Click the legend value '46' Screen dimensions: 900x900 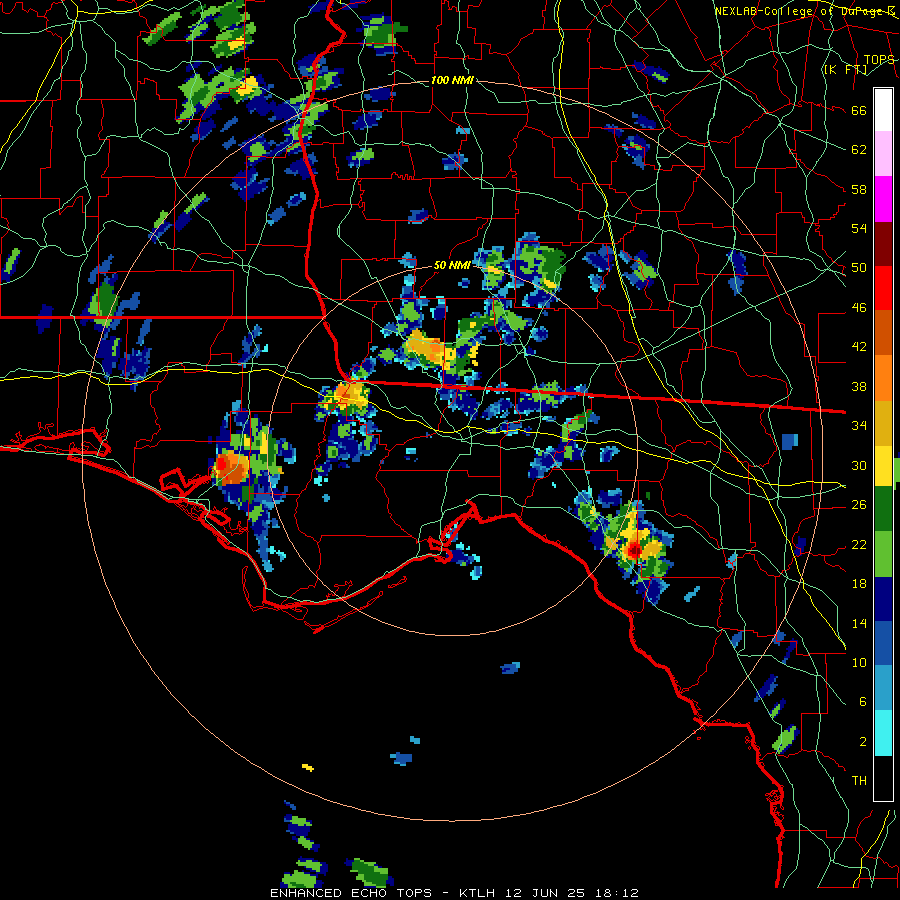pyautogui.click(x=859, y=308)
